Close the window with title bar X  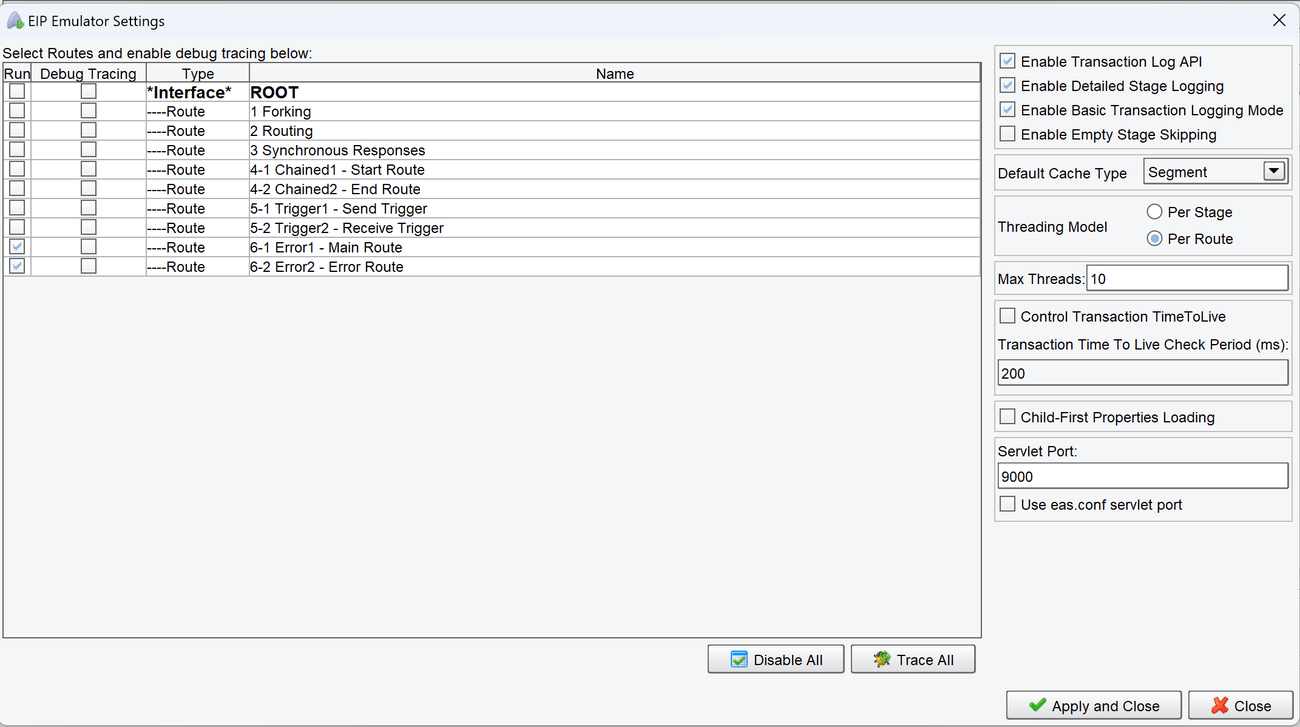click(x=1278, y=20)
